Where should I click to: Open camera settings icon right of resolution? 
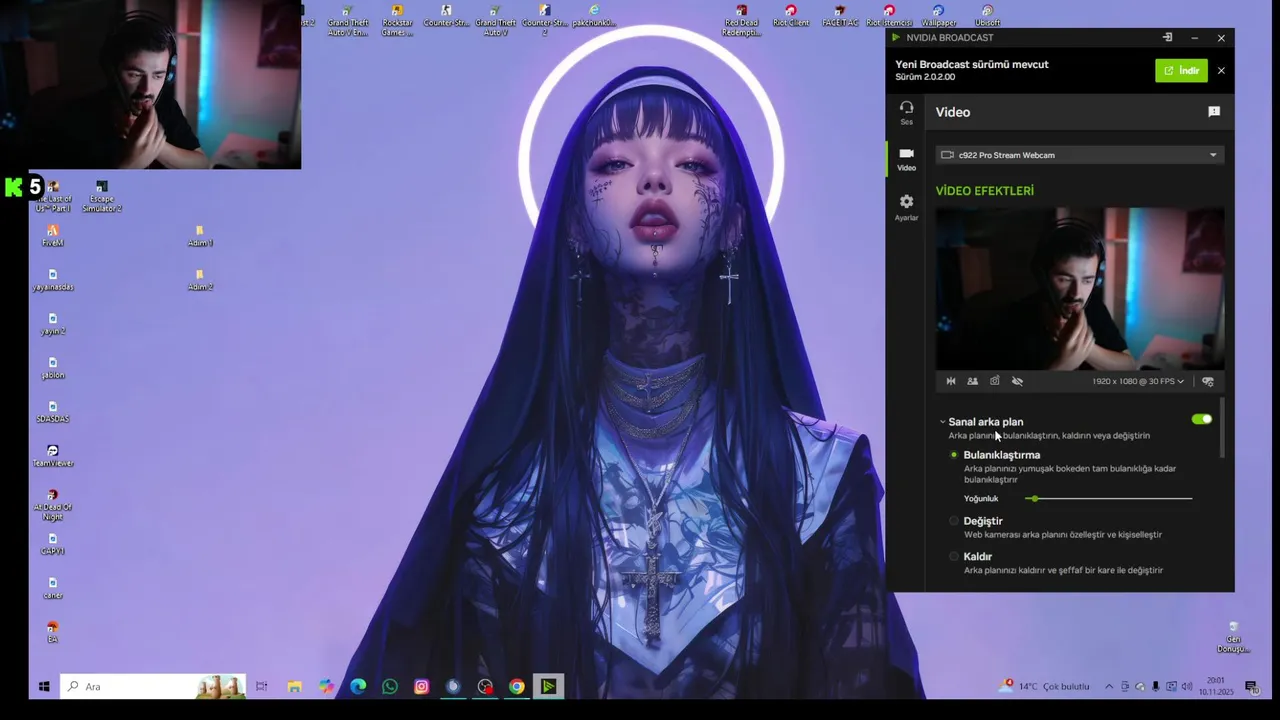(1207, 381)
